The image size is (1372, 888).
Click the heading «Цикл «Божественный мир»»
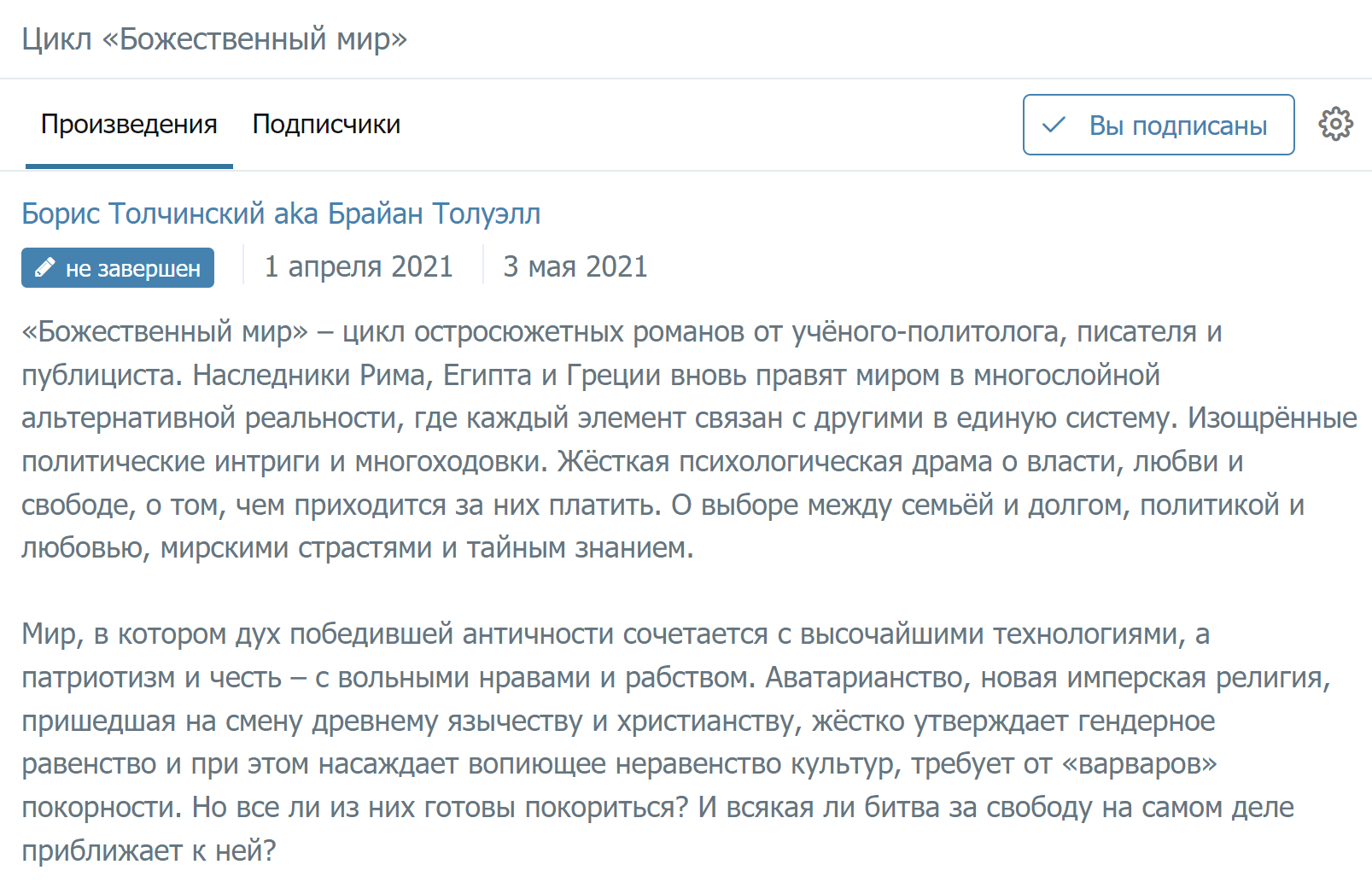click(214, 39)
